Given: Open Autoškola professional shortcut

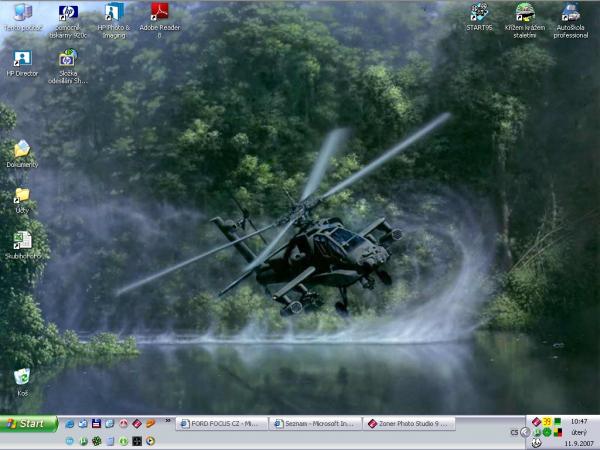Looking at the screenshot, I should [x=570, y=13].
